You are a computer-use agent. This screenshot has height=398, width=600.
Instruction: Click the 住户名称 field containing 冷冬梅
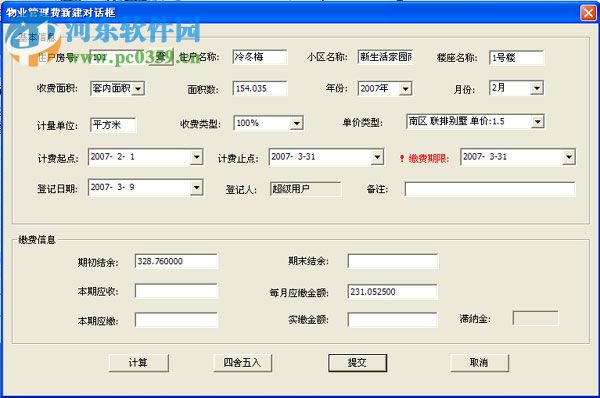[259, 57]
